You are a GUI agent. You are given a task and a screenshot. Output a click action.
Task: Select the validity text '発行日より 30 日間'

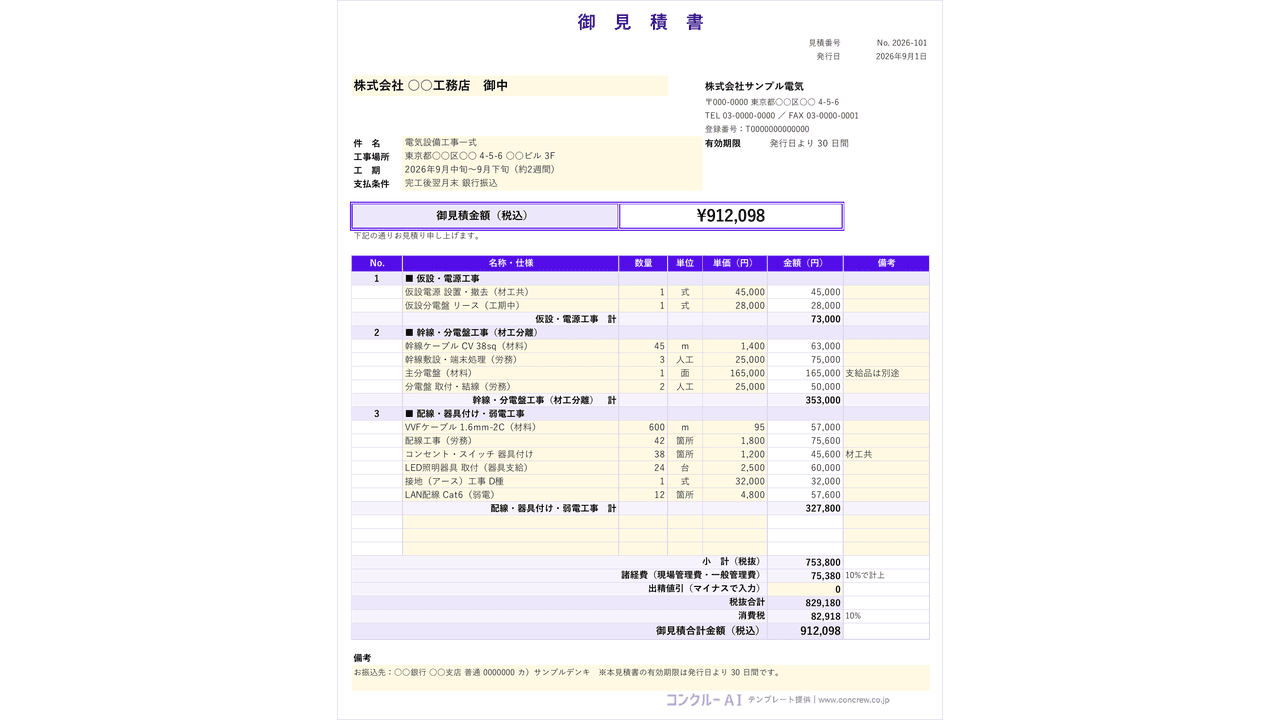809,143
